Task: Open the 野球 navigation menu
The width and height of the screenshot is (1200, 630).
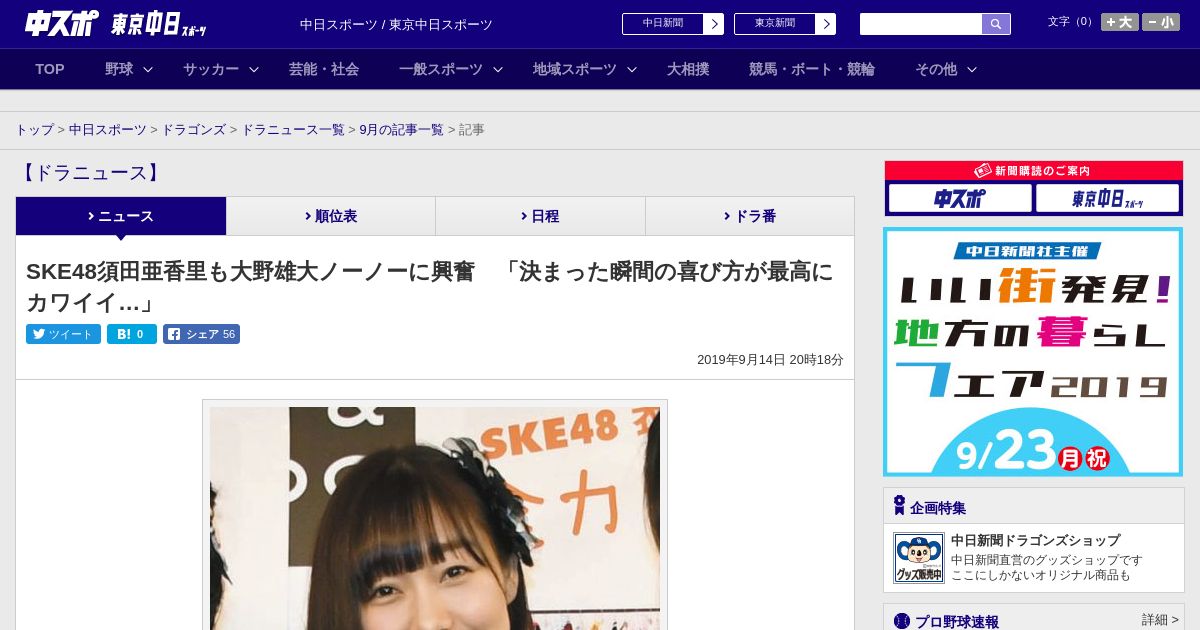Action: [x=119, y=69]
